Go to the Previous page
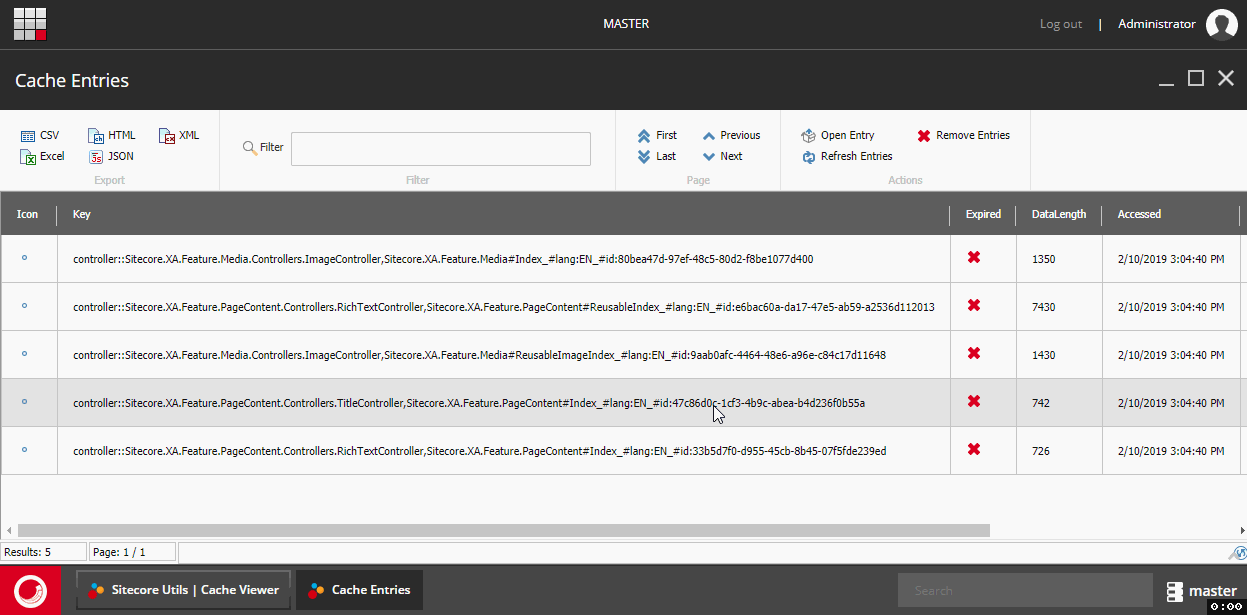Viewport: 1247px width, 615px height. tap(731, 135)
